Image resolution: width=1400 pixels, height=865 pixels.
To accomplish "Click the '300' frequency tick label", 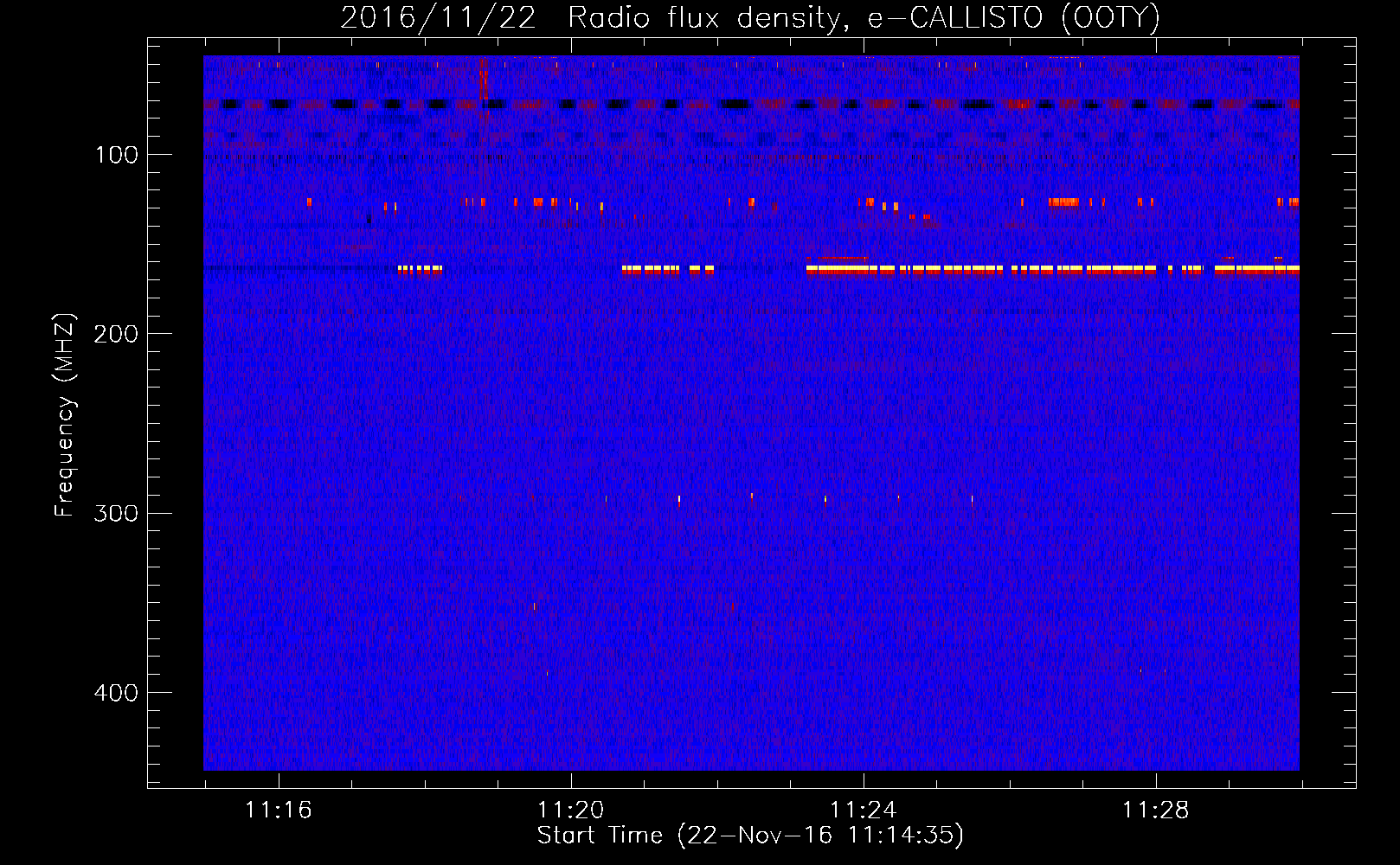I will pyautogui.click(x=116, y=513).
